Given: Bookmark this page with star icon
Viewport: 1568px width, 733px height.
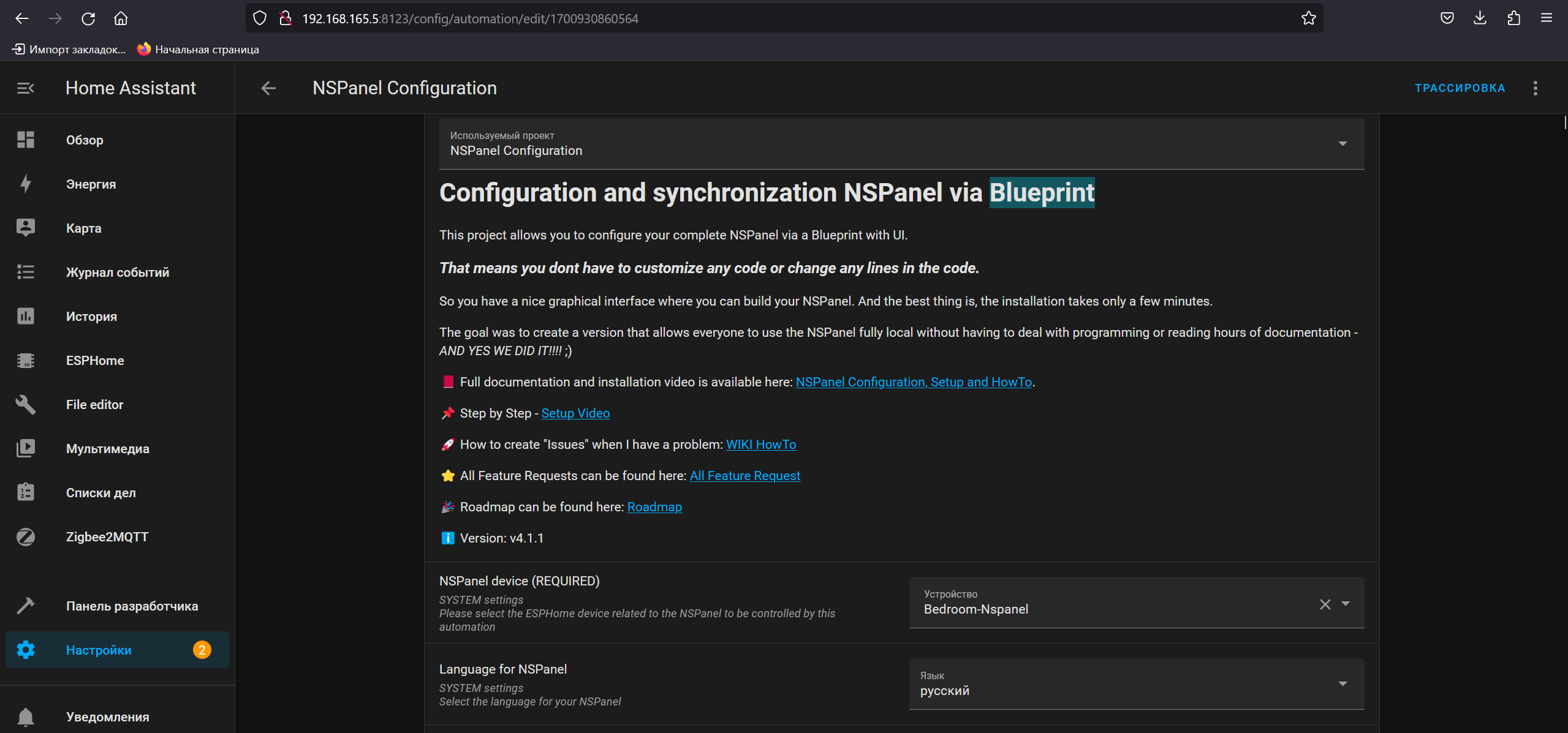Looking at the screenshot, I should tap(1308, 18).
